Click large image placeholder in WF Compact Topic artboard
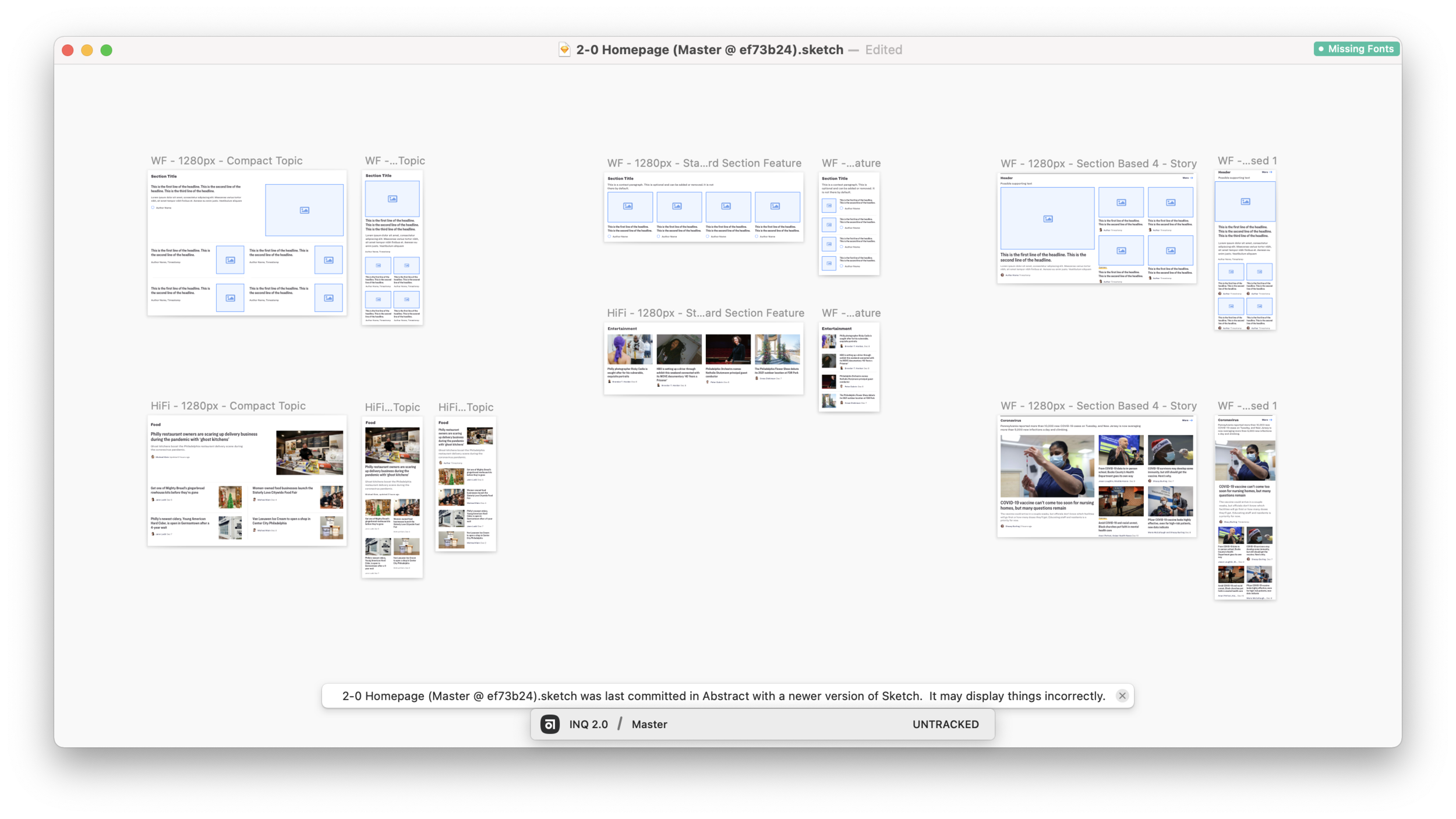Viewport: 1456px width, 819px height. 304,210
